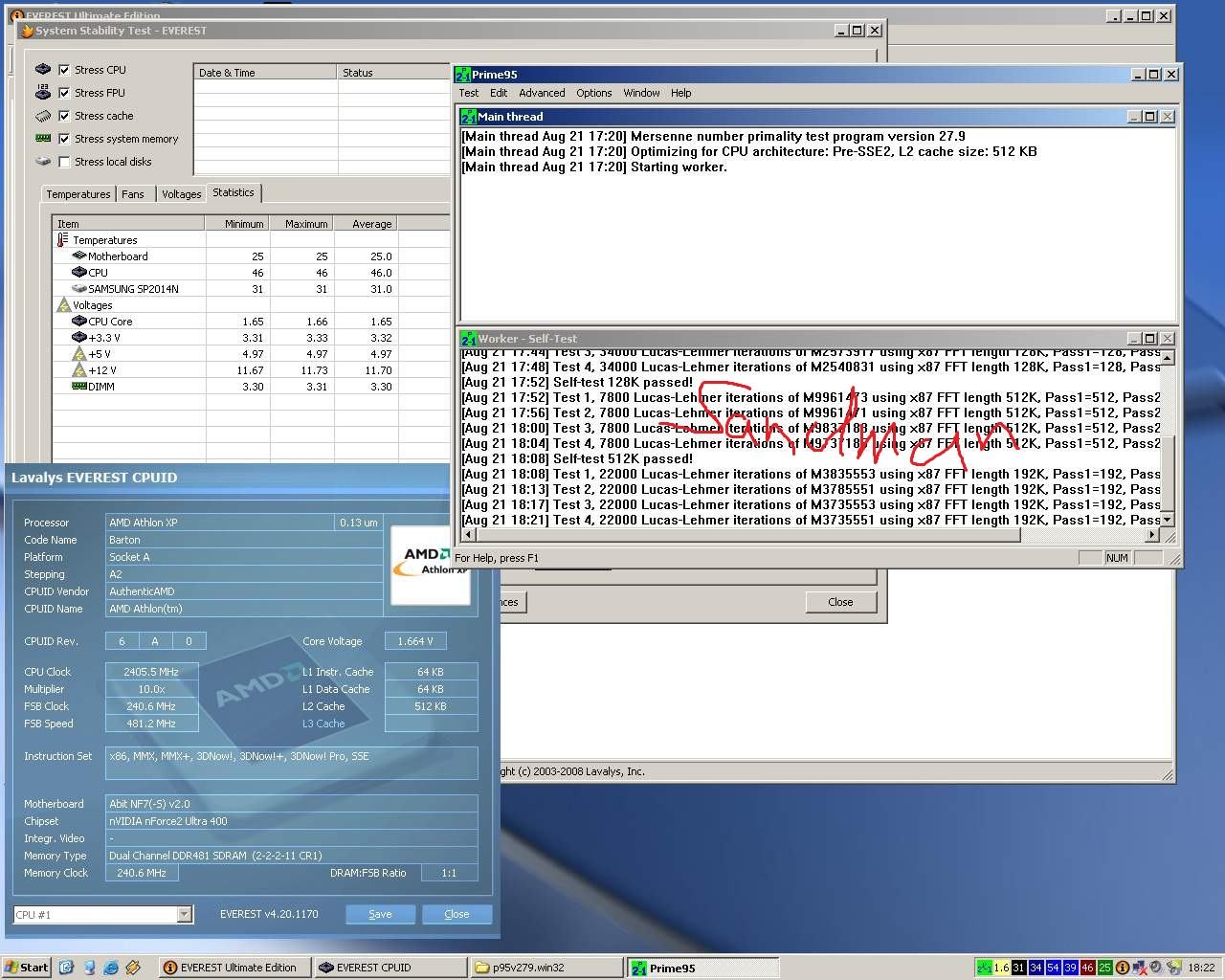
Task: Select the SAMSUNG SP2014N temperature row
Action: (x=251, y=289)
